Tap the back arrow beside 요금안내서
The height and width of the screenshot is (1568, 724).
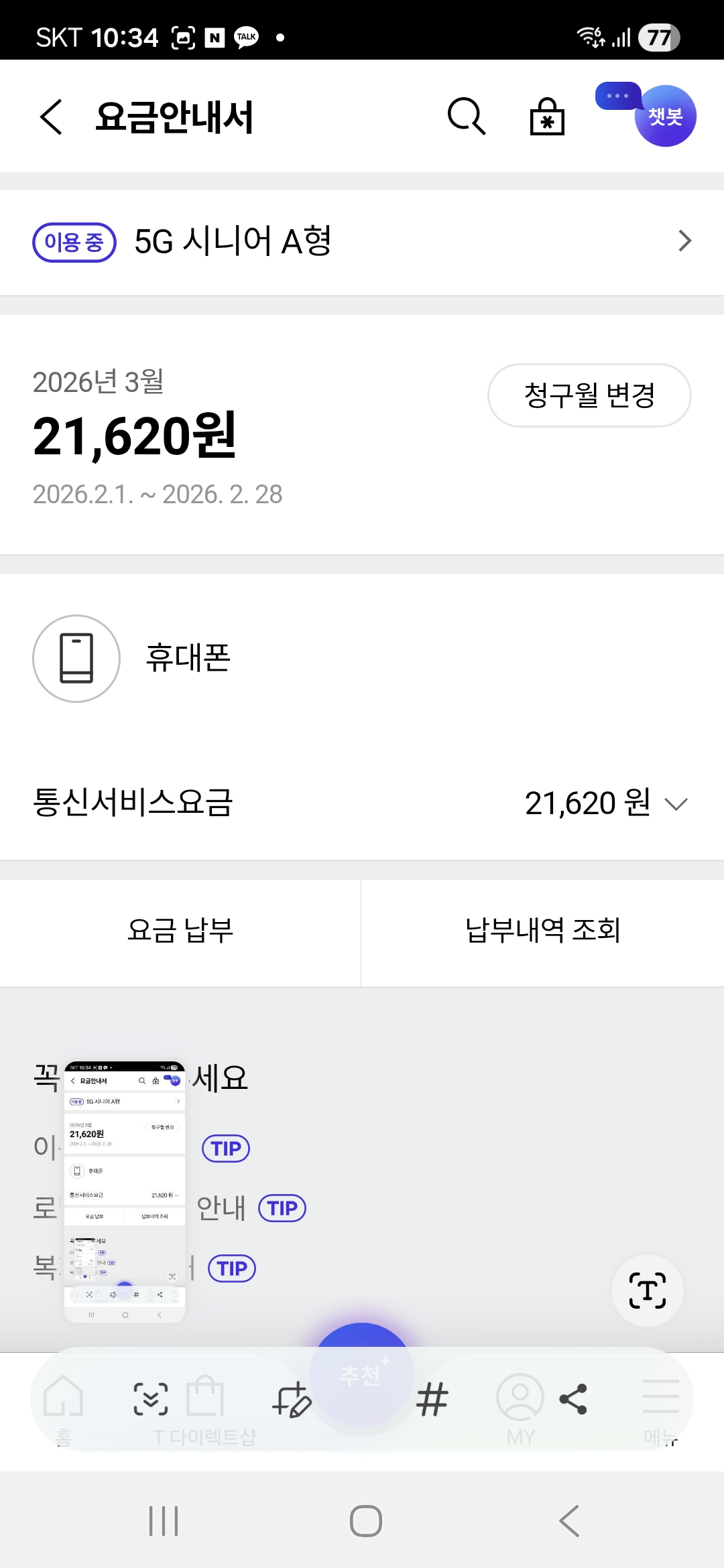point(52,117)
